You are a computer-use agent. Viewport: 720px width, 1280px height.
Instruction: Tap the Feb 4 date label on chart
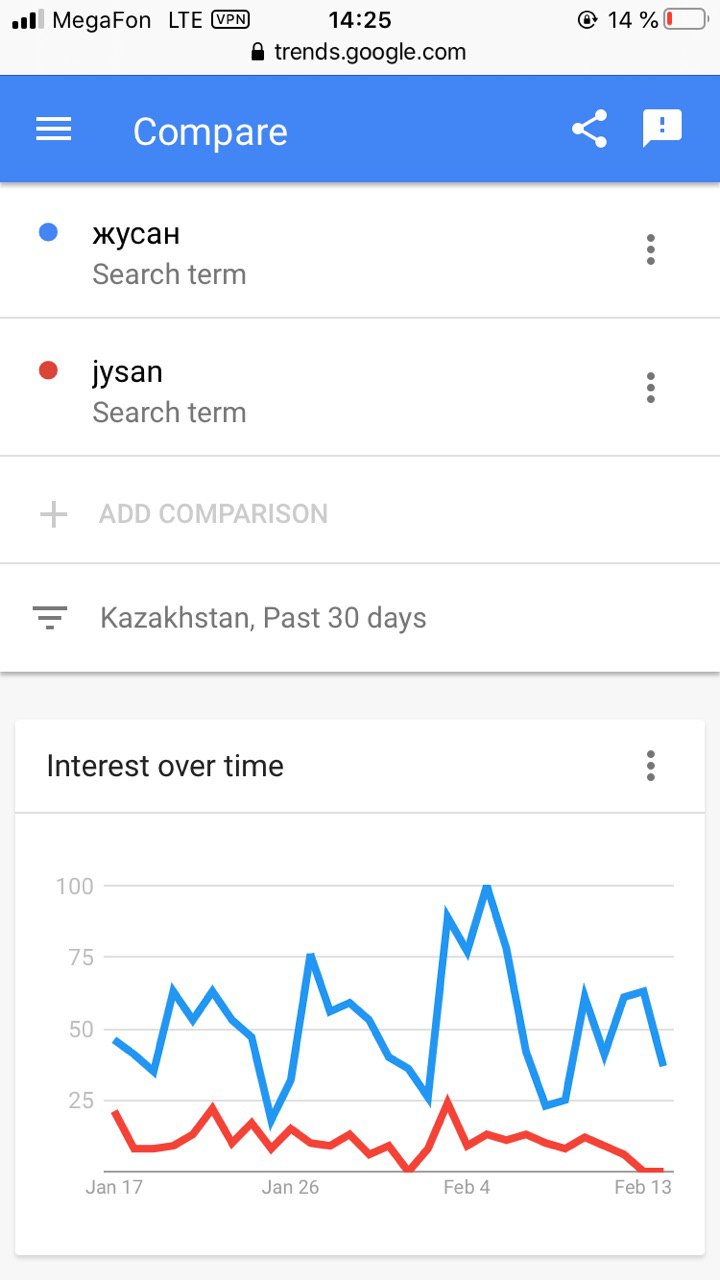467,1187
